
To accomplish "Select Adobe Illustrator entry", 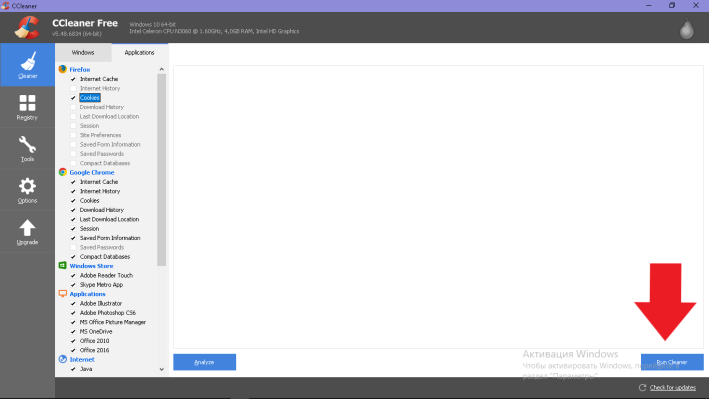I will (x=101, y=303).
